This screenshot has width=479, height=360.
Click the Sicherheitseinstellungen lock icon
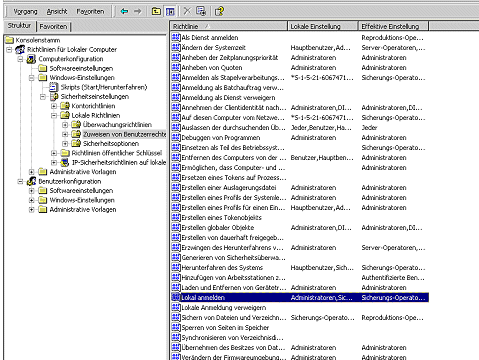[x=54, y=97]
